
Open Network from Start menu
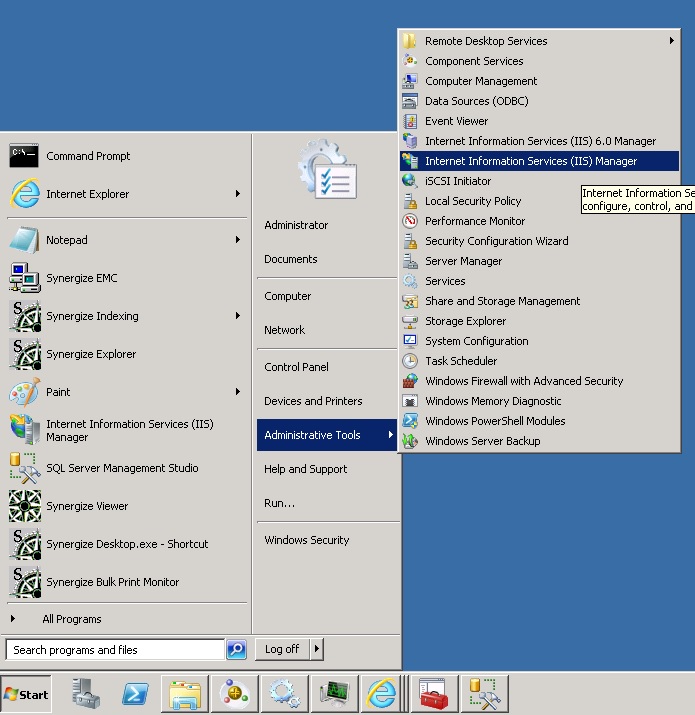[x=327, y=330]
